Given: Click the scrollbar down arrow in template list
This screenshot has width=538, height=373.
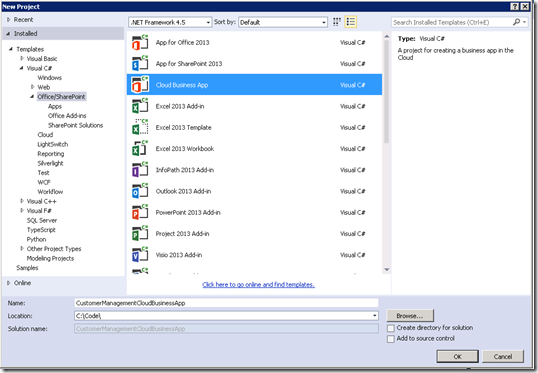Looking at the screenshot, I should click(386, 270).
